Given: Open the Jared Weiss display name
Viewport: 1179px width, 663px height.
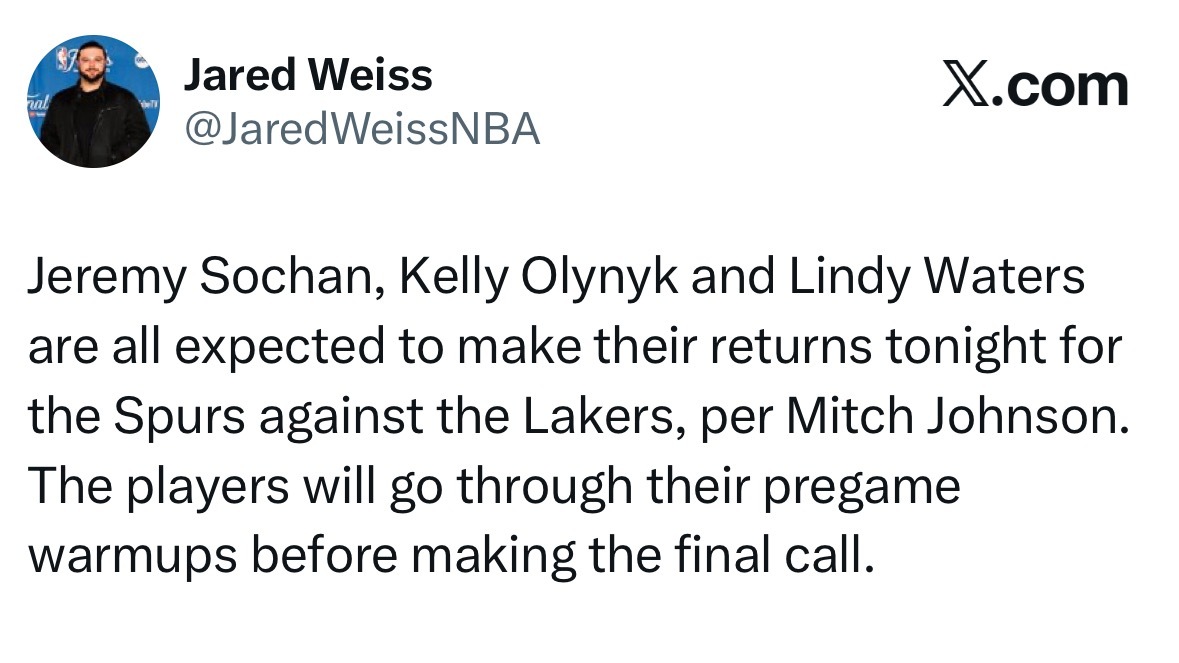Looking at the screenshot, I should coord(308,76).
